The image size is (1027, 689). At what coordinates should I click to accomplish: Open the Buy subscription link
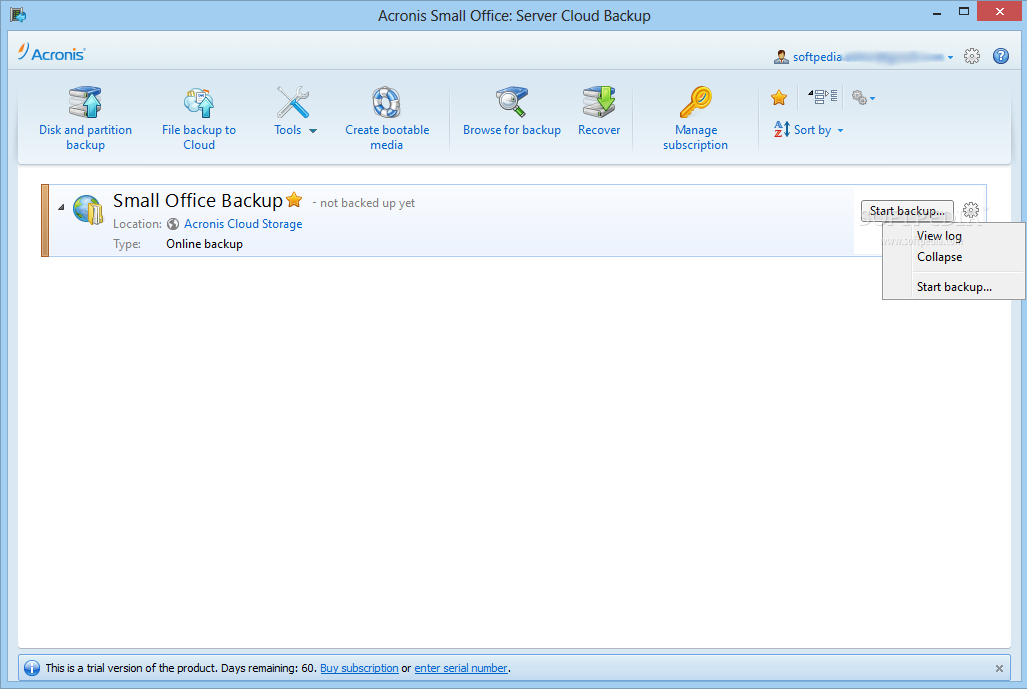pos(359,668)
